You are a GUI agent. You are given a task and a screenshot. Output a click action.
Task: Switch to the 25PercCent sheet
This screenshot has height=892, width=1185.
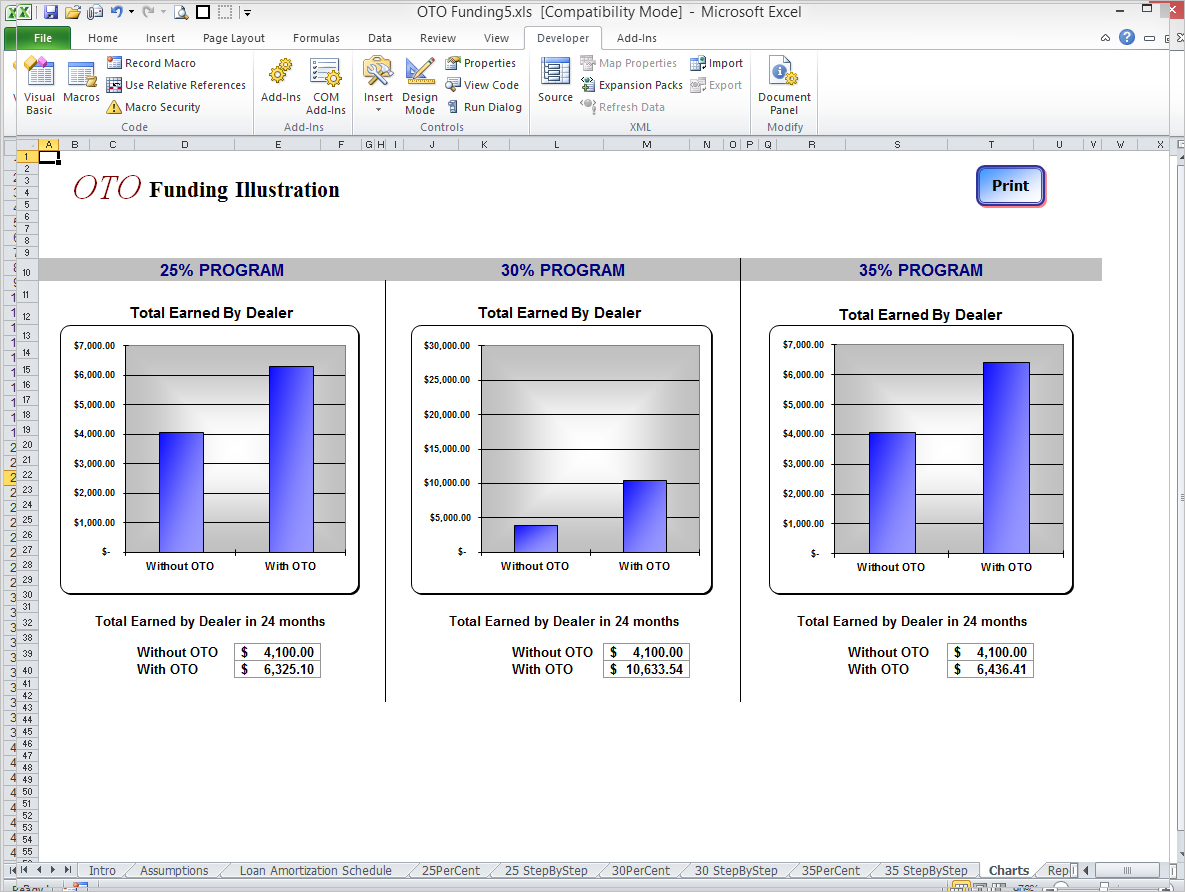pyautogui.click(x=450, y=870)
